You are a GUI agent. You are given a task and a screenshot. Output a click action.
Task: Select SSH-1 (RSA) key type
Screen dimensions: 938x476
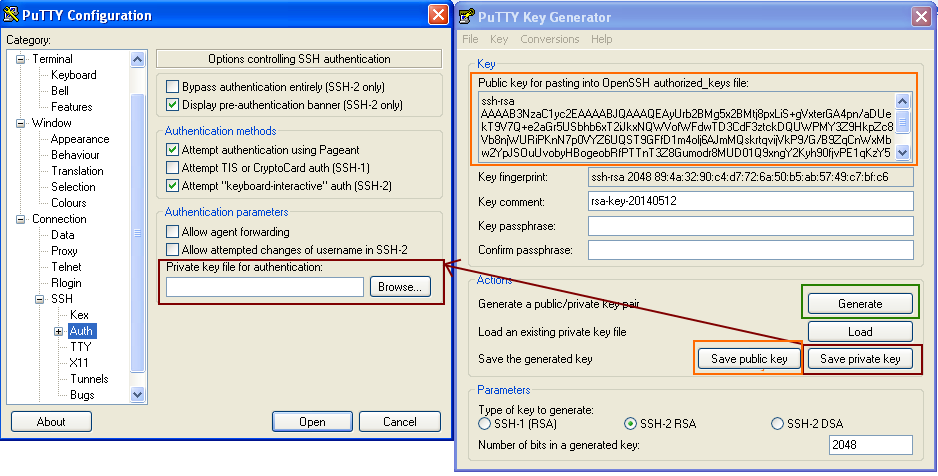coord(485,423)
